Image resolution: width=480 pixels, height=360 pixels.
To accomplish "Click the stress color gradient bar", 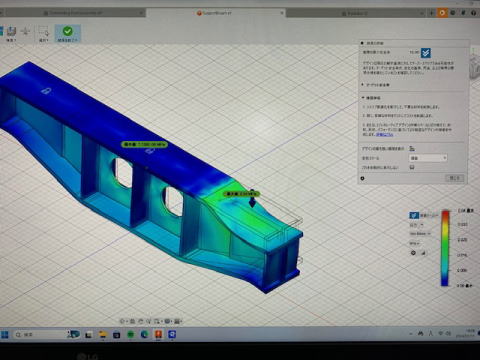I will (x=445, y=248).
